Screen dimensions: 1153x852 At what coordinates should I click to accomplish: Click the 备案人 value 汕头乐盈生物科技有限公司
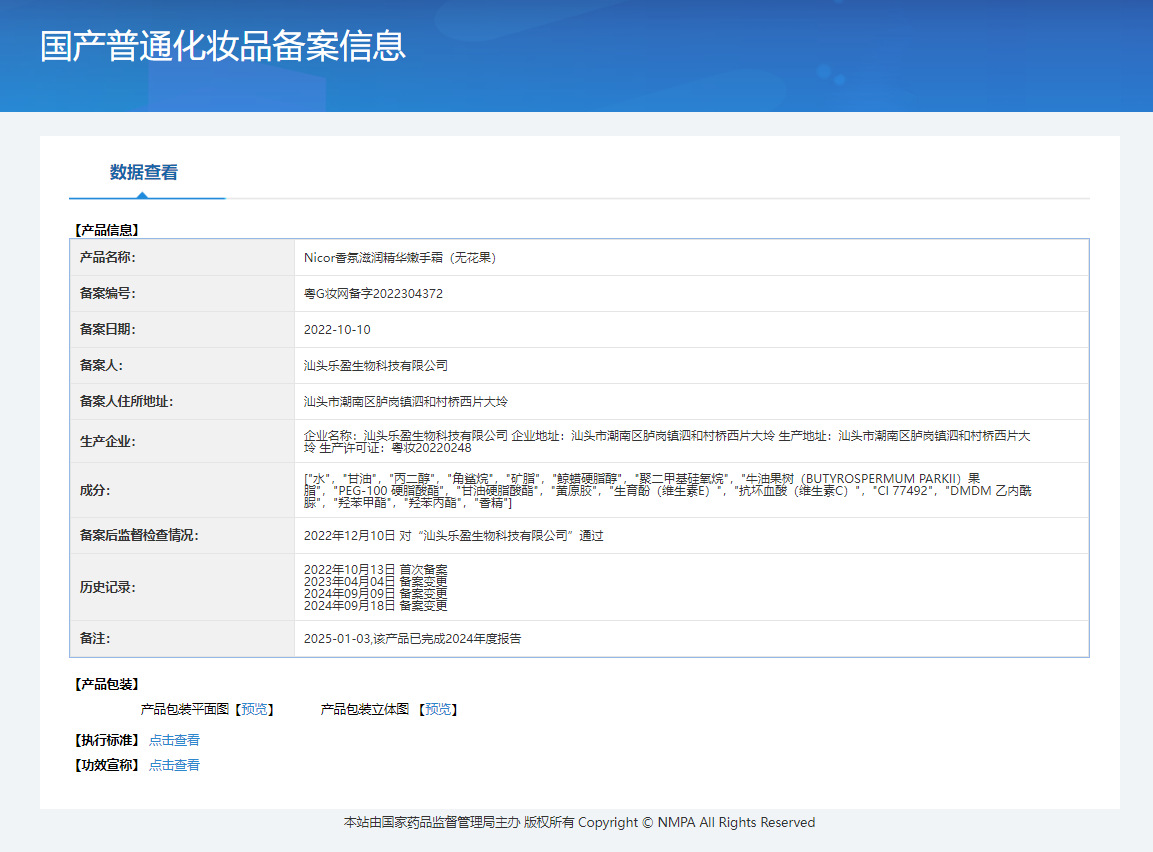coord(376,366)
